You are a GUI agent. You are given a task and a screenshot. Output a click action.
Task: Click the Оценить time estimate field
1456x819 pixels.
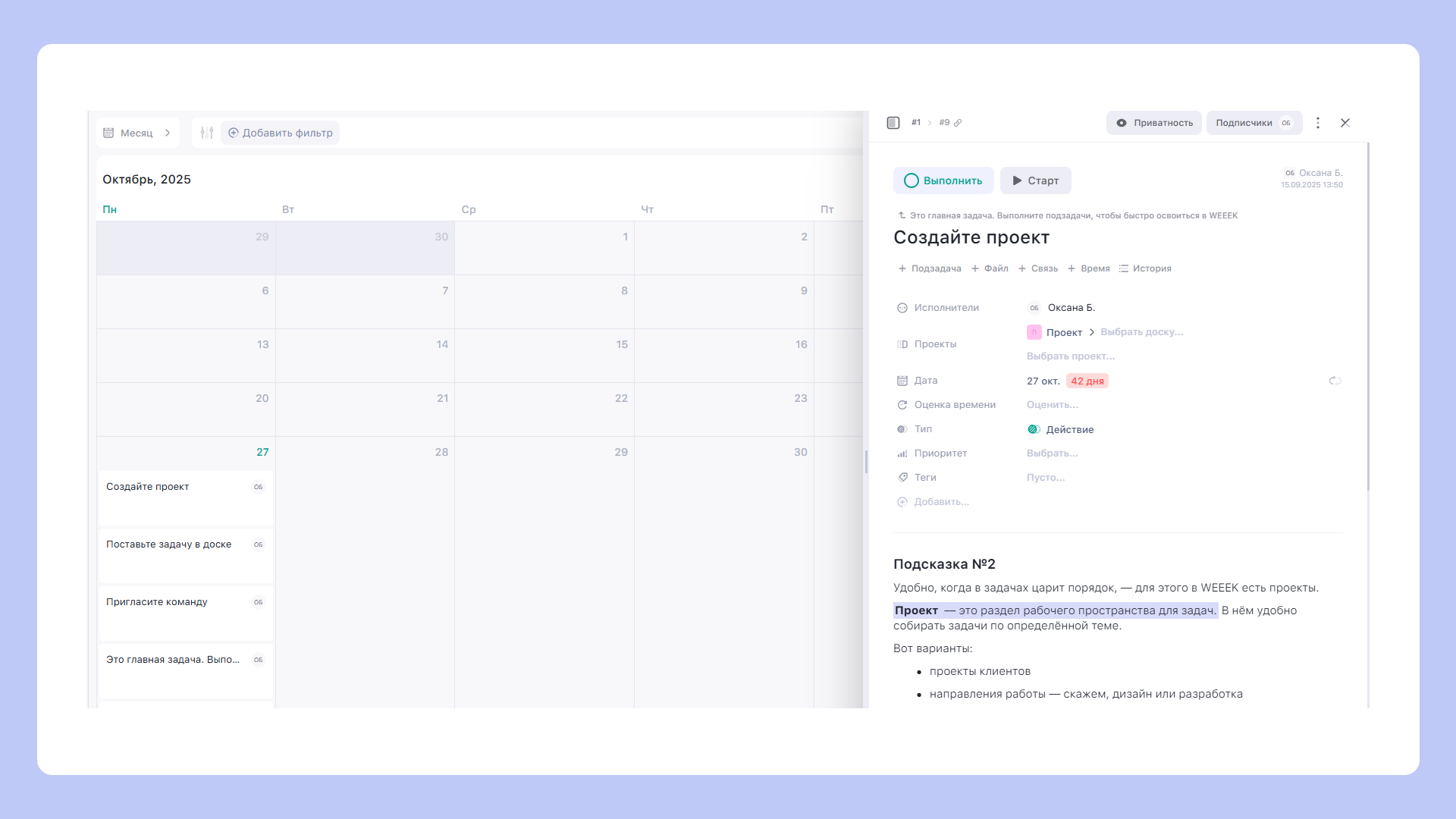(1052, 405)
